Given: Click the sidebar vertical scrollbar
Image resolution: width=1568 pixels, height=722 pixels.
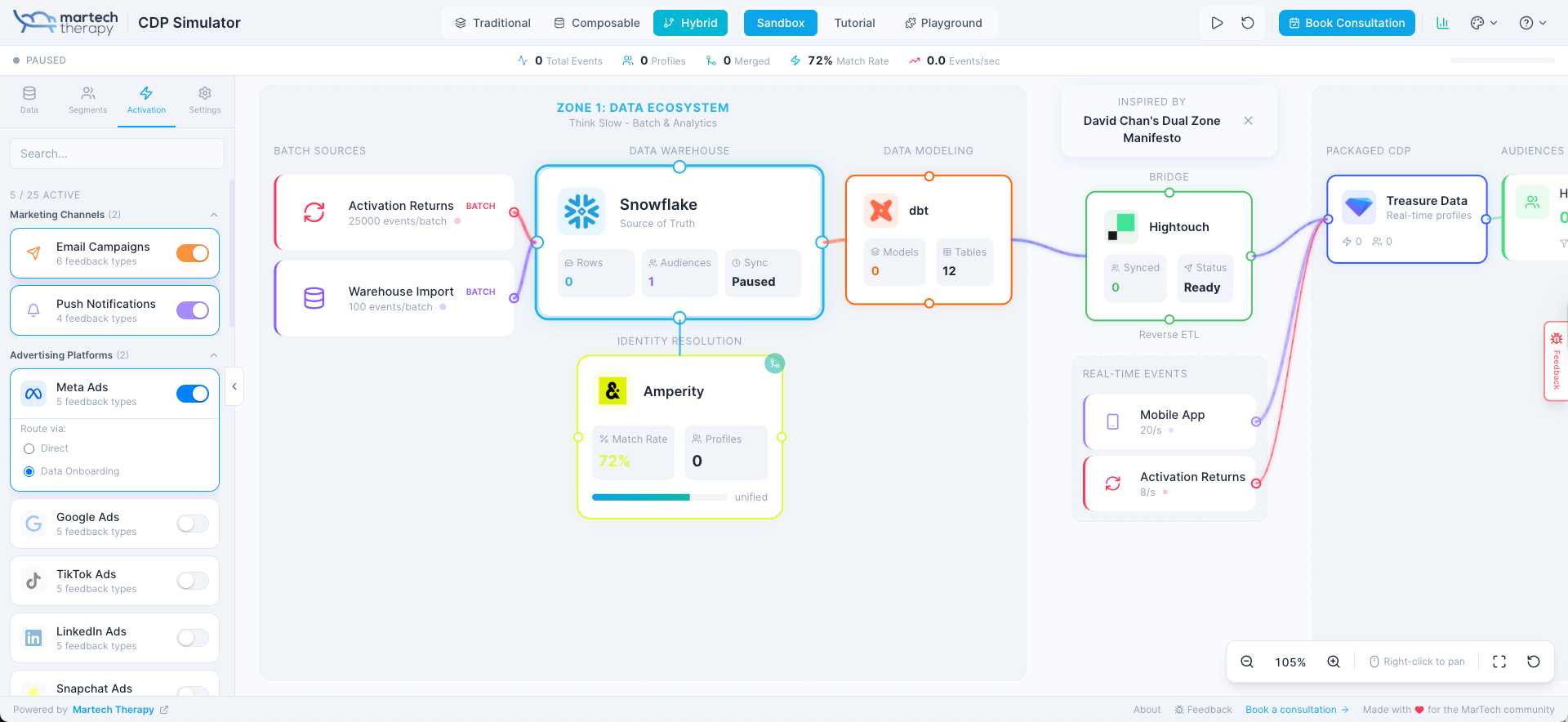Looking at the screenshot, I should [x=232, y=253].
